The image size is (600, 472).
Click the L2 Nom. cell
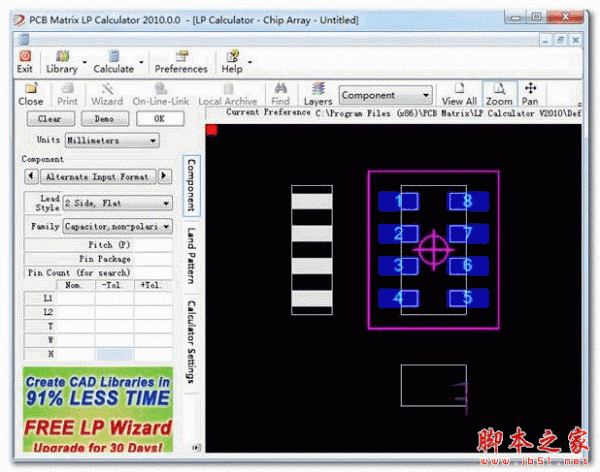75,312
